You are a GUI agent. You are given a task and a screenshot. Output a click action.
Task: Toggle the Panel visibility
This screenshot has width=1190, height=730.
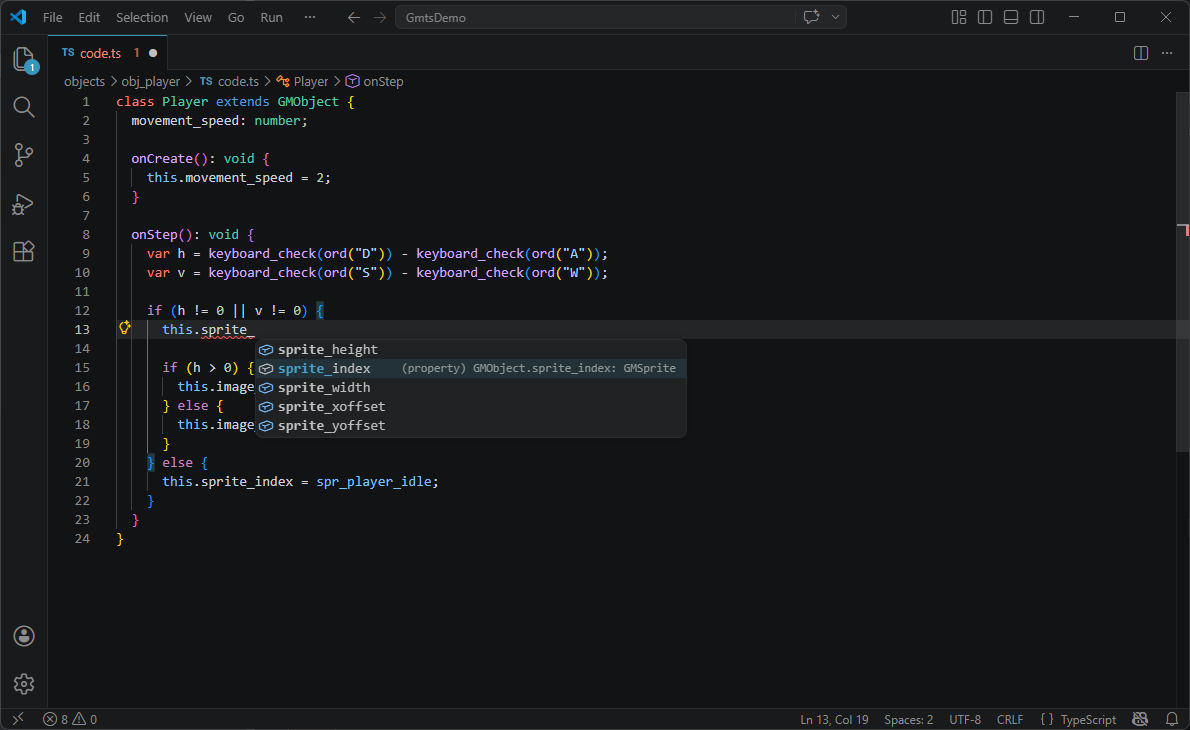tap(1011, 17)
